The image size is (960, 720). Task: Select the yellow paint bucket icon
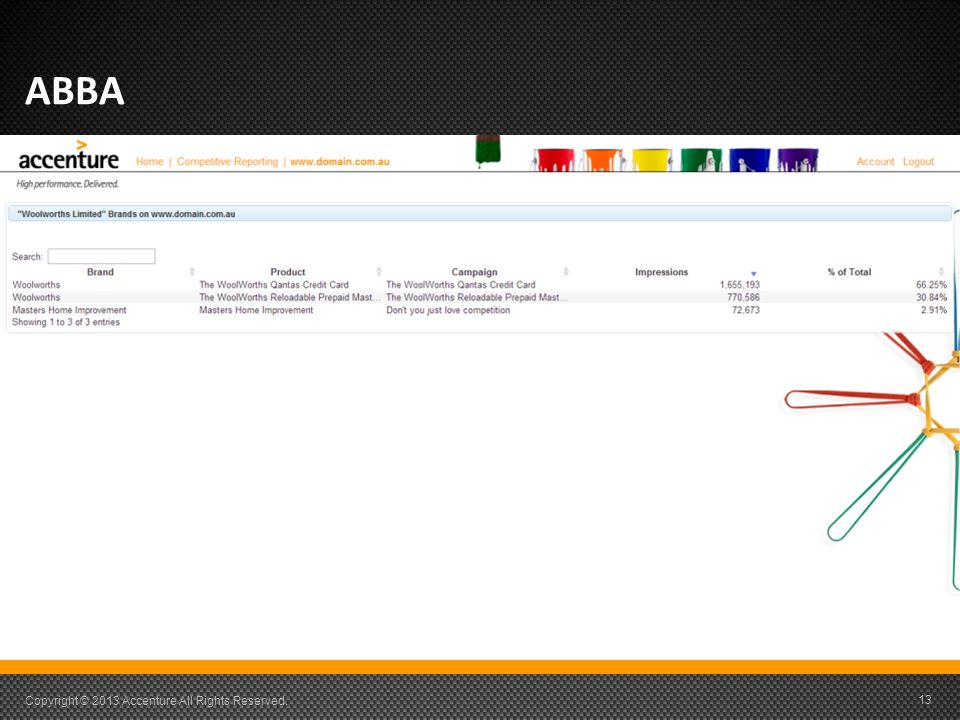(652, 160)
